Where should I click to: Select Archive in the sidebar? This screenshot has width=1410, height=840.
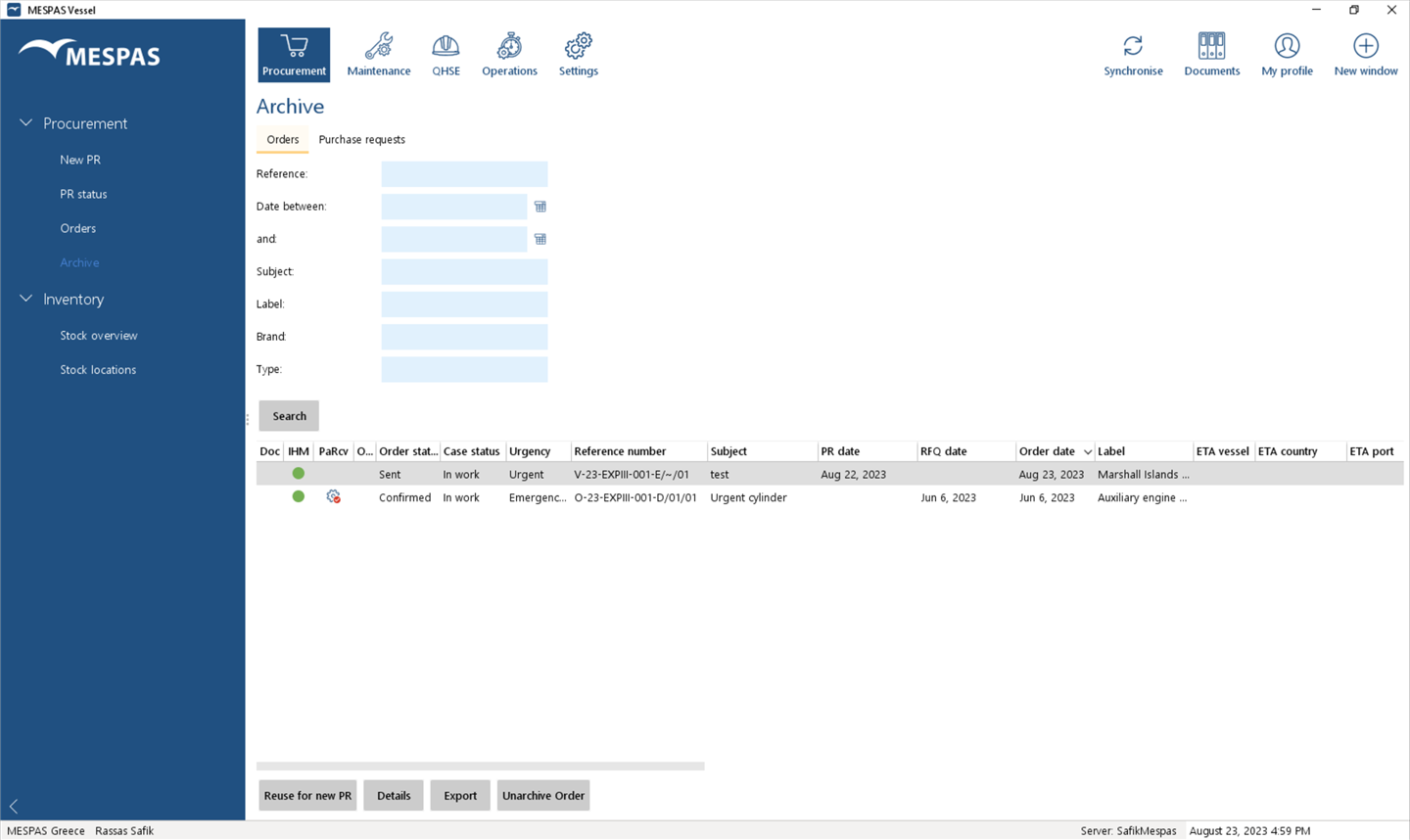coord(79,262)
